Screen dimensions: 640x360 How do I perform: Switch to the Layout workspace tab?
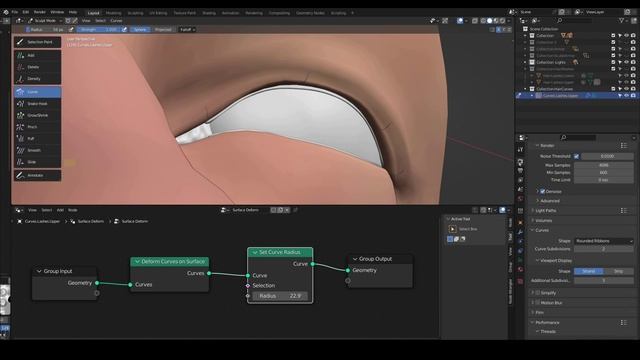(x=93, y=13)
